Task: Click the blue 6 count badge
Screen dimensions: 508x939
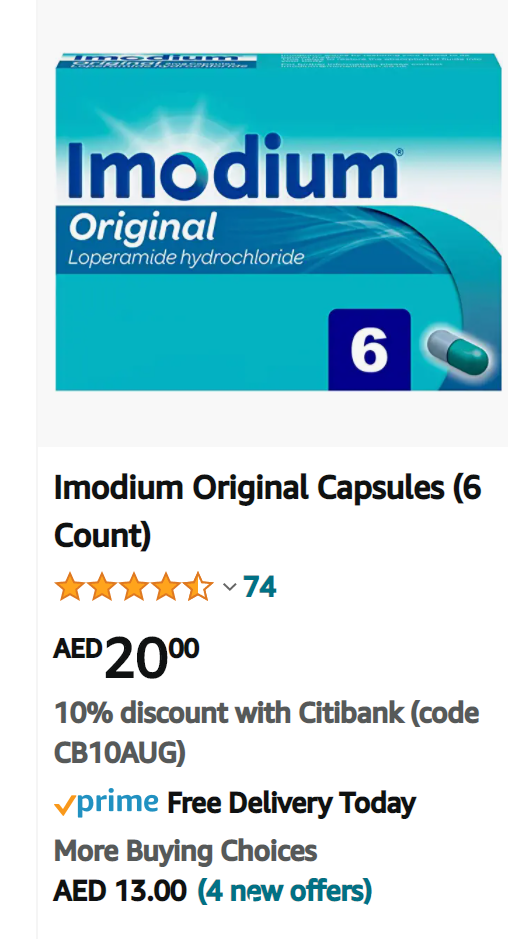Action: 370,349
